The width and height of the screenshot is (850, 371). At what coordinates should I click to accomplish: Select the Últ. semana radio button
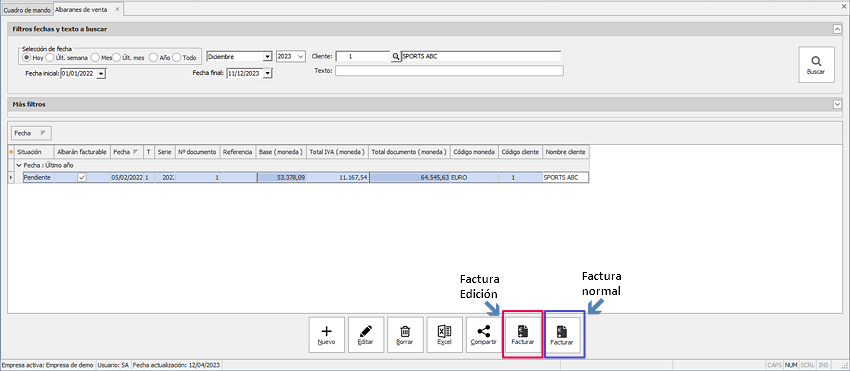(x=49, y=57)
